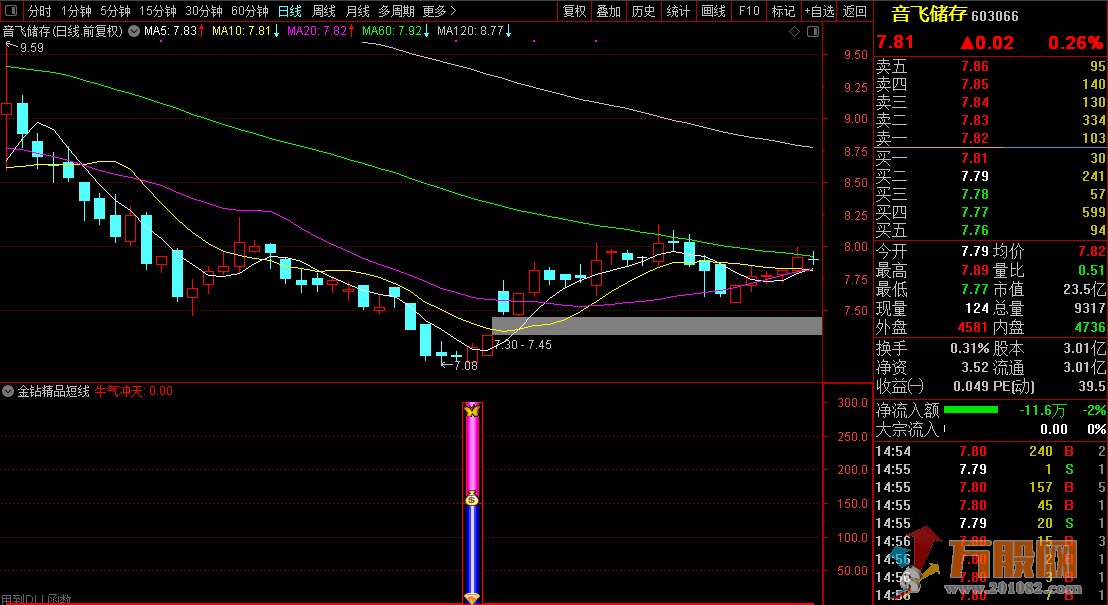Click the 最低 7.77 value
This screenshot has width=1108, height=605.
[974, 289]
